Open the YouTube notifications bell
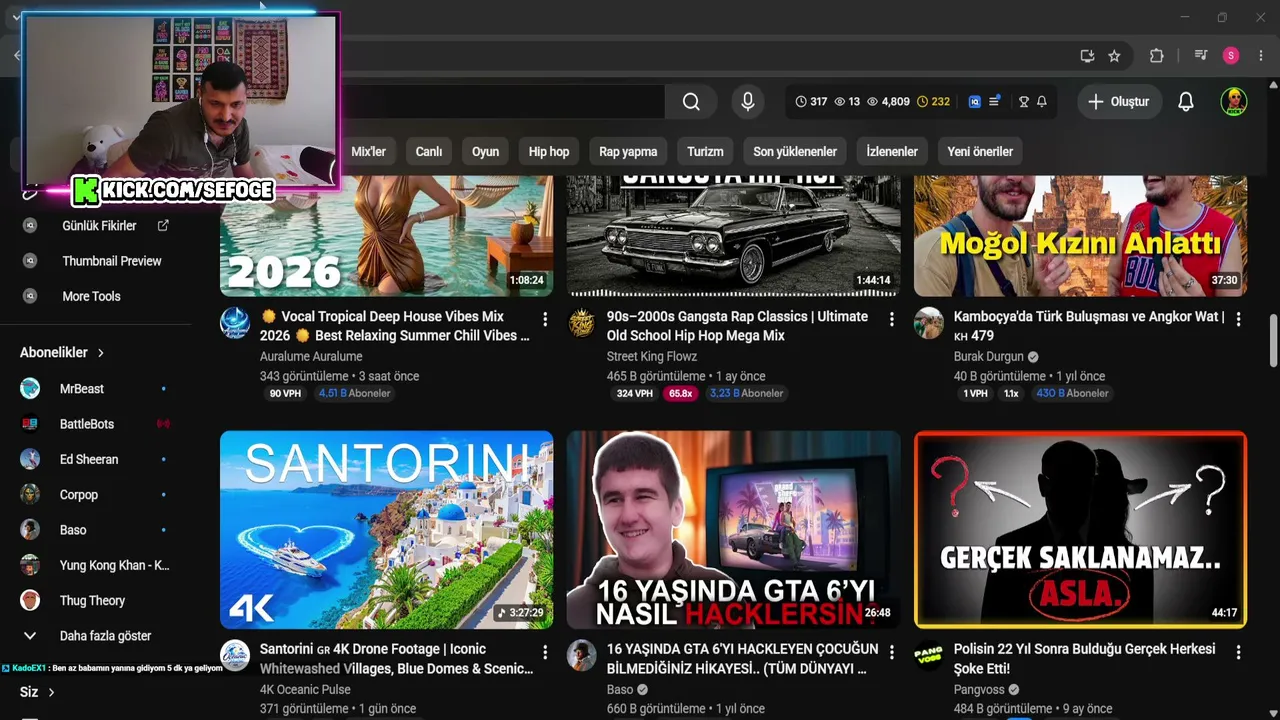This screenshot has height=720, width=1280. (1186, 102)
